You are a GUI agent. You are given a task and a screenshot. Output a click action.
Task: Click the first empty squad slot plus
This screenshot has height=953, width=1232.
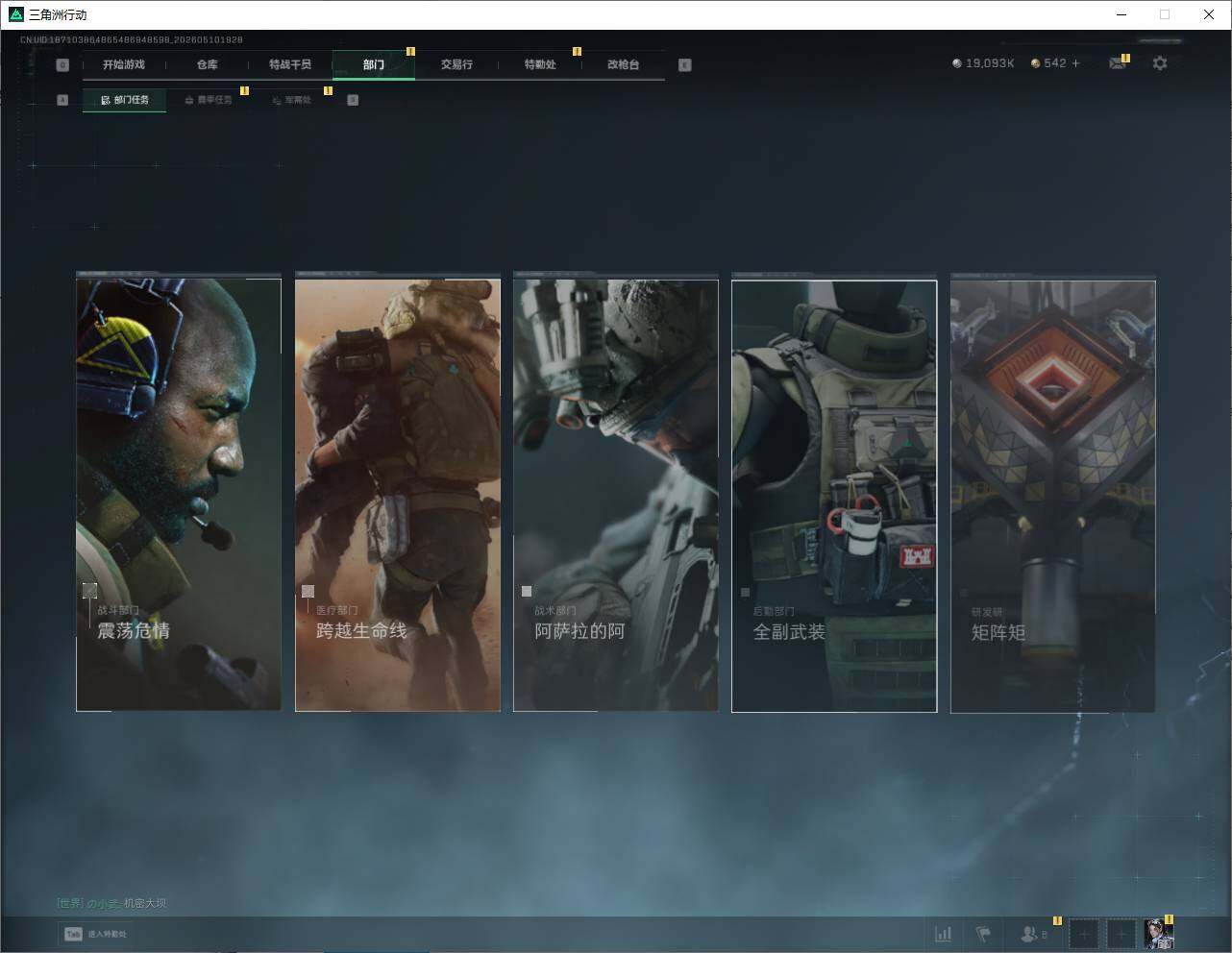tap(1083, 934)
